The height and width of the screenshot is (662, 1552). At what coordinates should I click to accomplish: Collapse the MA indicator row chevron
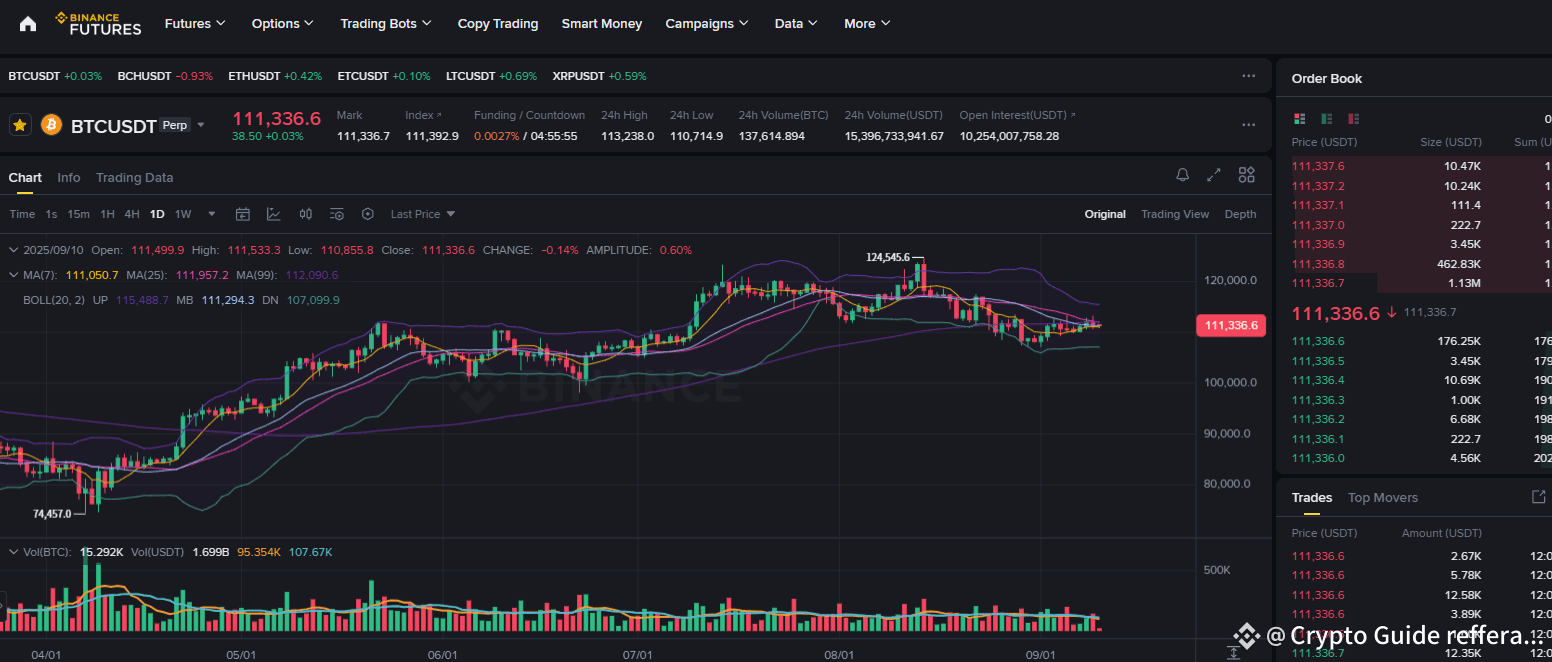[x=13, y=274]
